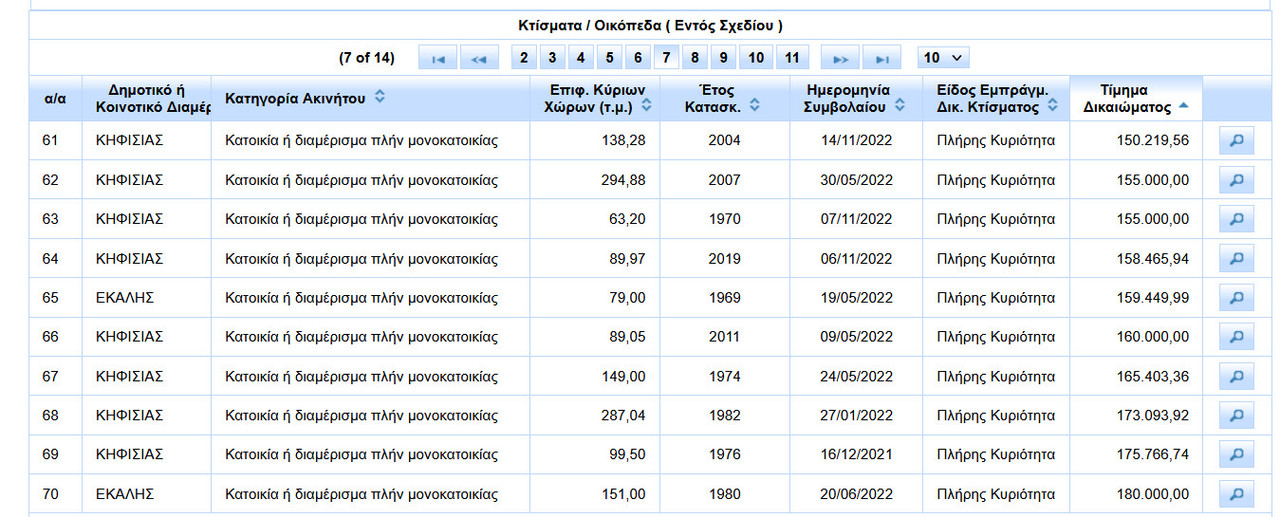Open details magnifier for row 63

click(1236, 219)
